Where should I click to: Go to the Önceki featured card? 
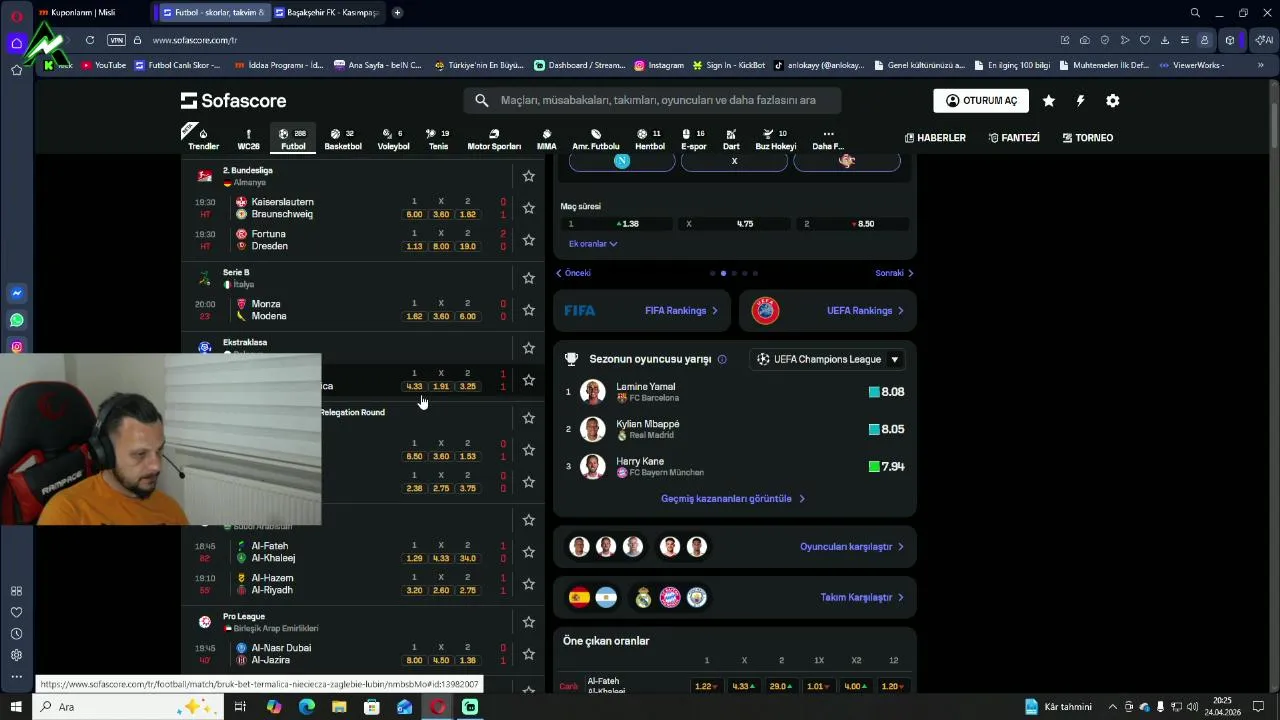573,273
